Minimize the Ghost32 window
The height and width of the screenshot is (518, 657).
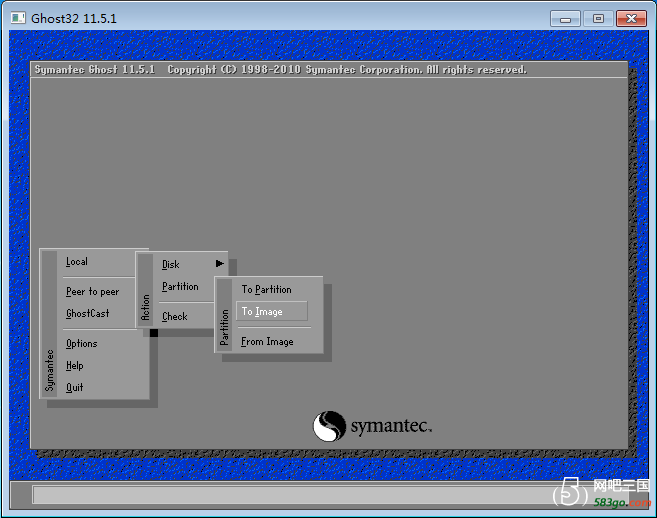click(565, 19)
